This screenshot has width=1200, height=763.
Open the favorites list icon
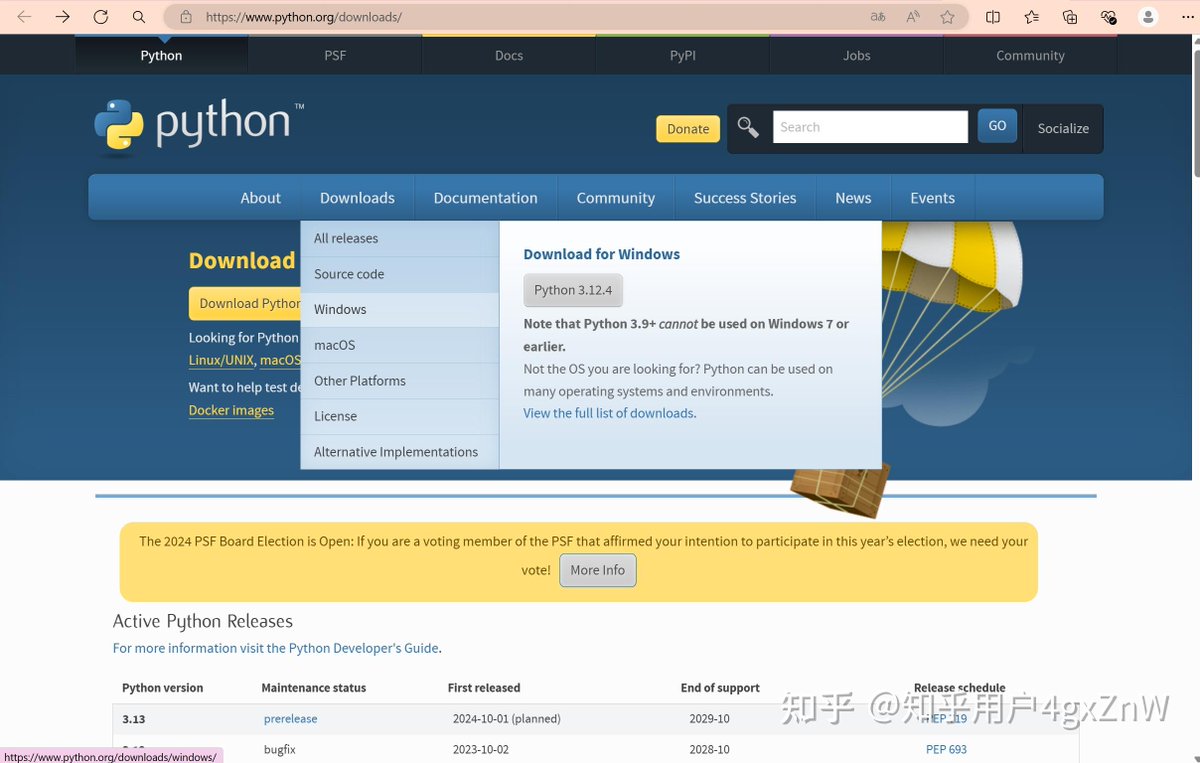1031,17
